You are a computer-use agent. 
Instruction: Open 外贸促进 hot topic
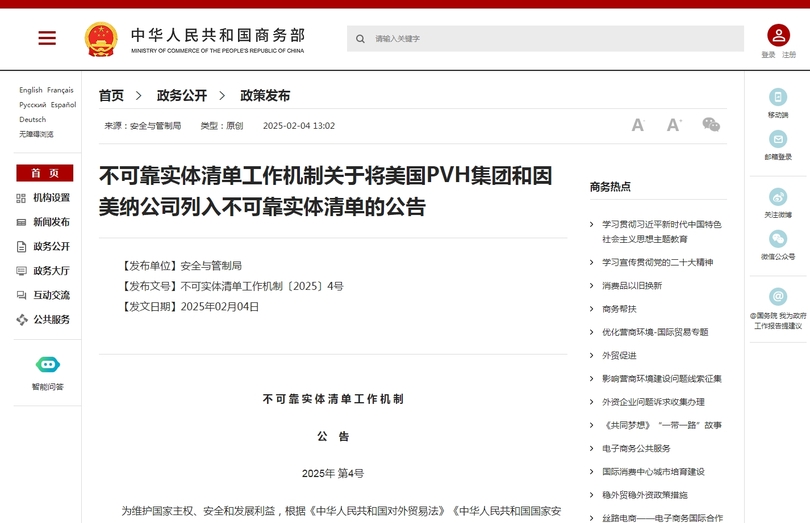pyautogui.click(x=619, y=356)
